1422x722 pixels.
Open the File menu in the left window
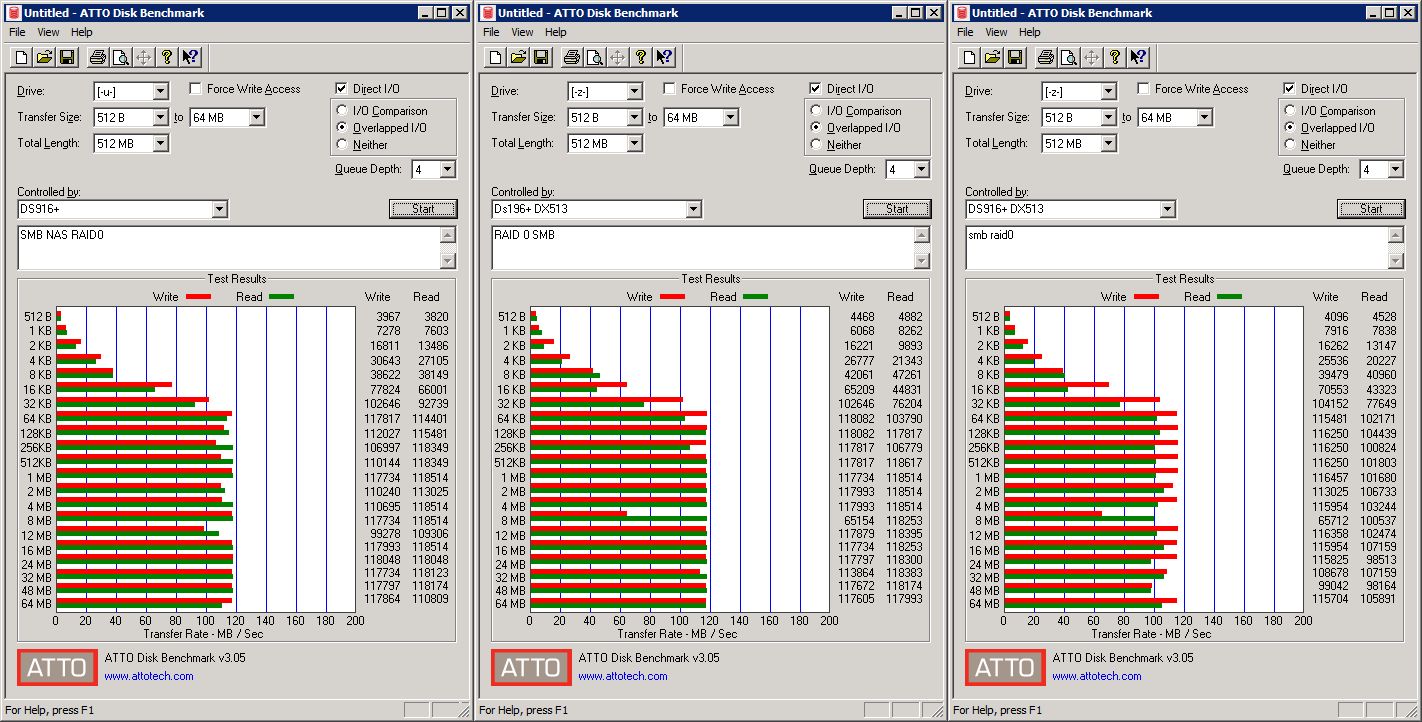(x=17, y=32)
